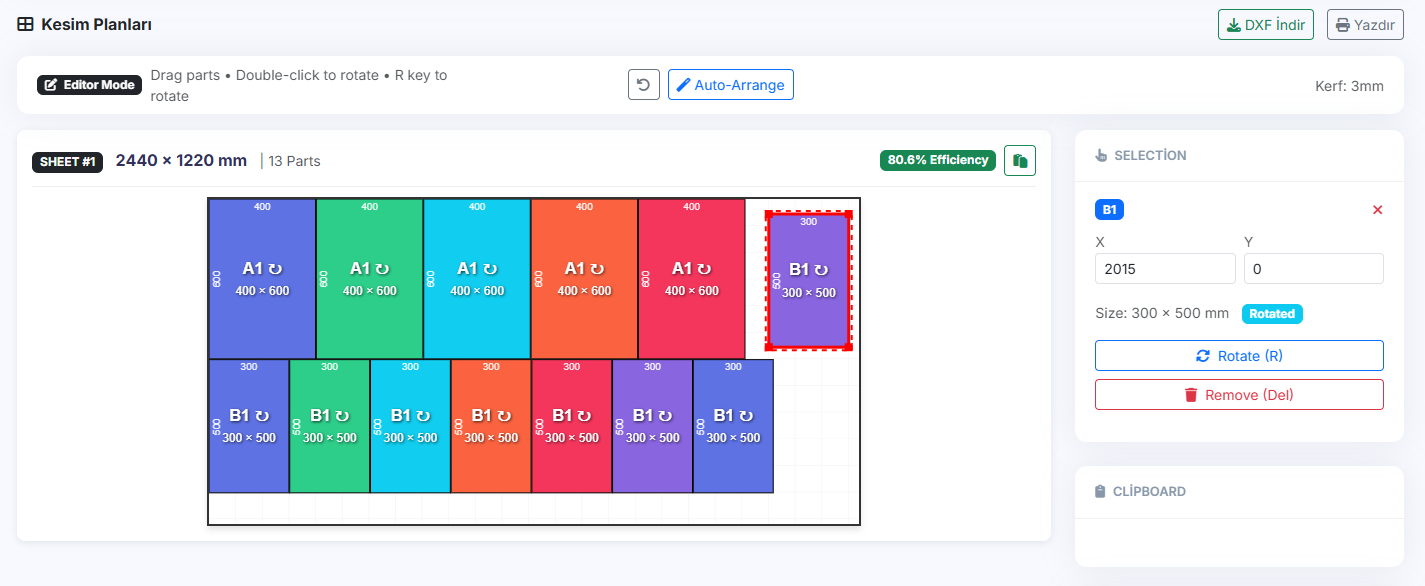Viewport: 1425px width, 586px height.
Task: Click the pencil icon on the Editor Mode badge
Action: (x=52, y=84)
